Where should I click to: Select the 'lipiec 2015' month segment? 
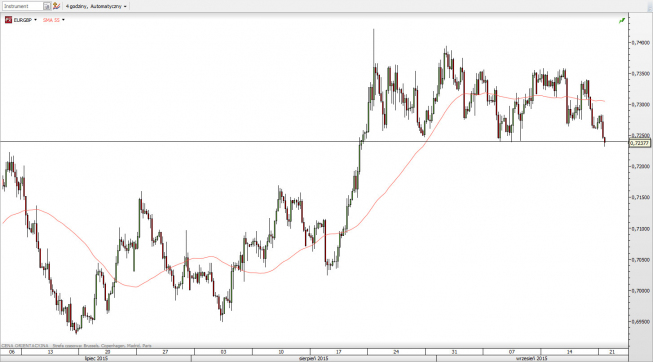(x=96, y=358)
